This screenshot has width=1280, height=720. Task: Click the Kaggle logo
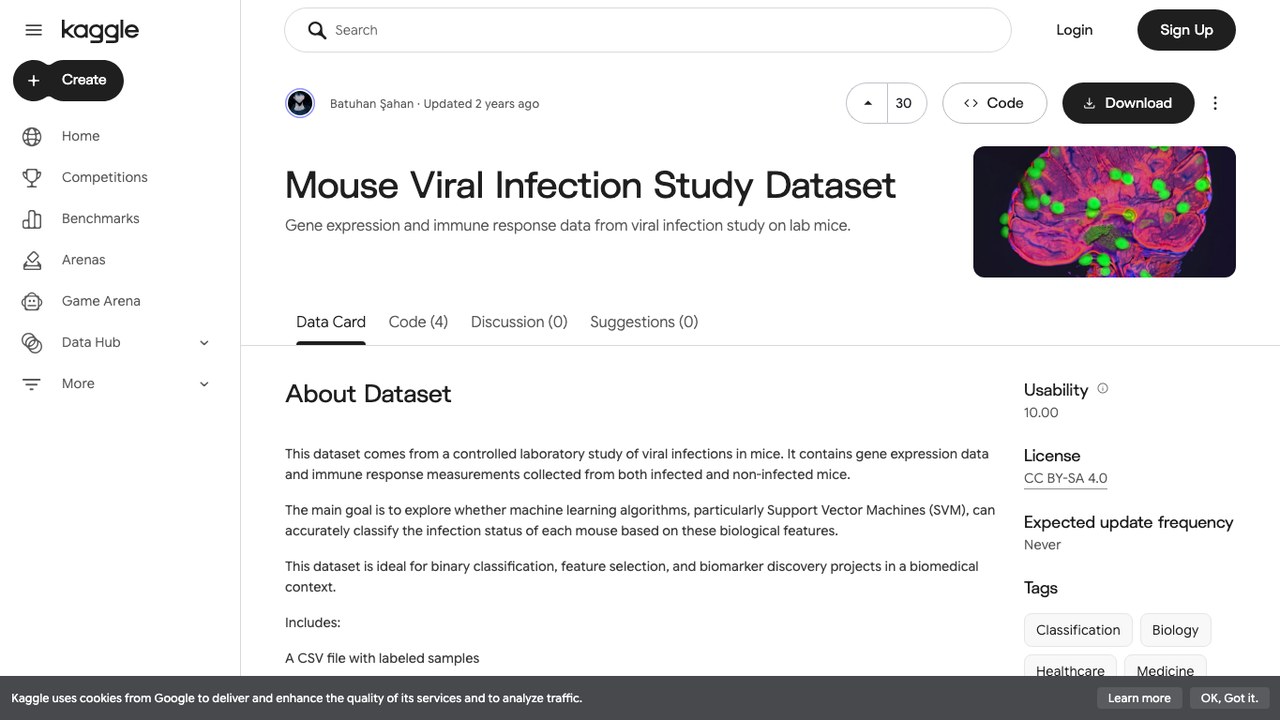click(100, 31)
